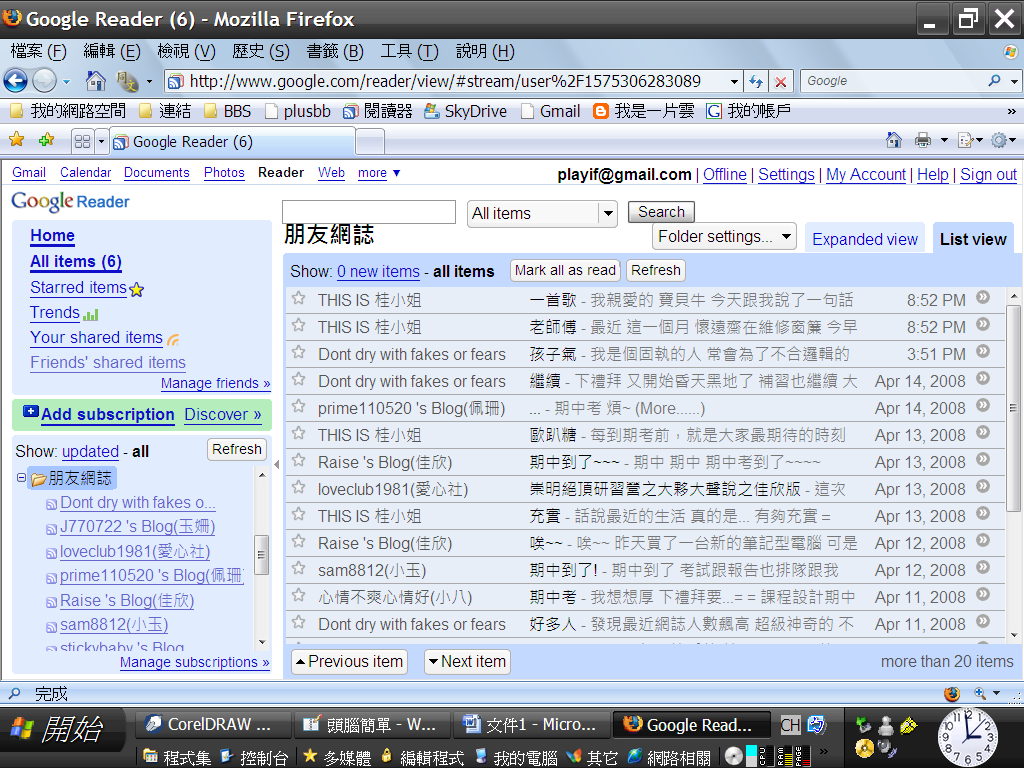Open the 檢視 (V) menu
The height and width of the screenshot is (768, 1024).
pyautogui.click(x=186, y=52)
